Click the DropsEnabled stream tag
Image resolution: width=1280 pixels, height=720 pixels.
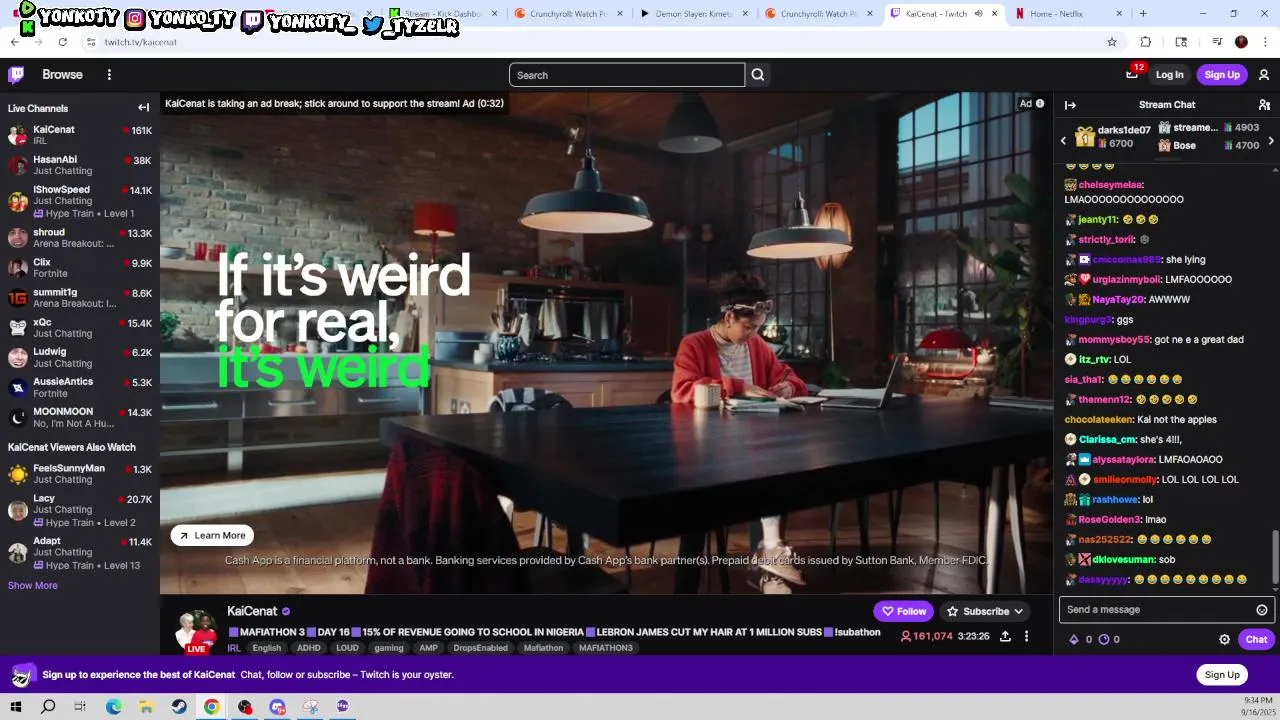click(480, 648)
